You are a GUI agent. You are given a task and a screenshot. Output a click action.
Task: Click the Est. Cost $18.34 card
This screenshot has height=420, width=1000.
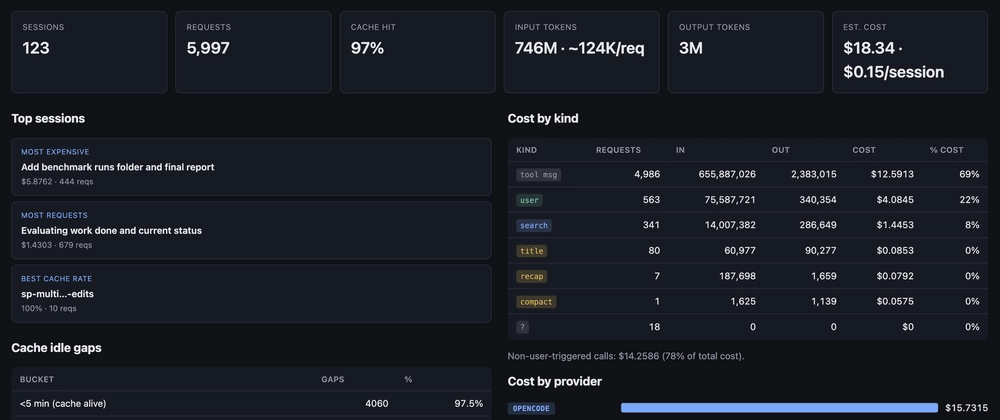tap(910, 52)
